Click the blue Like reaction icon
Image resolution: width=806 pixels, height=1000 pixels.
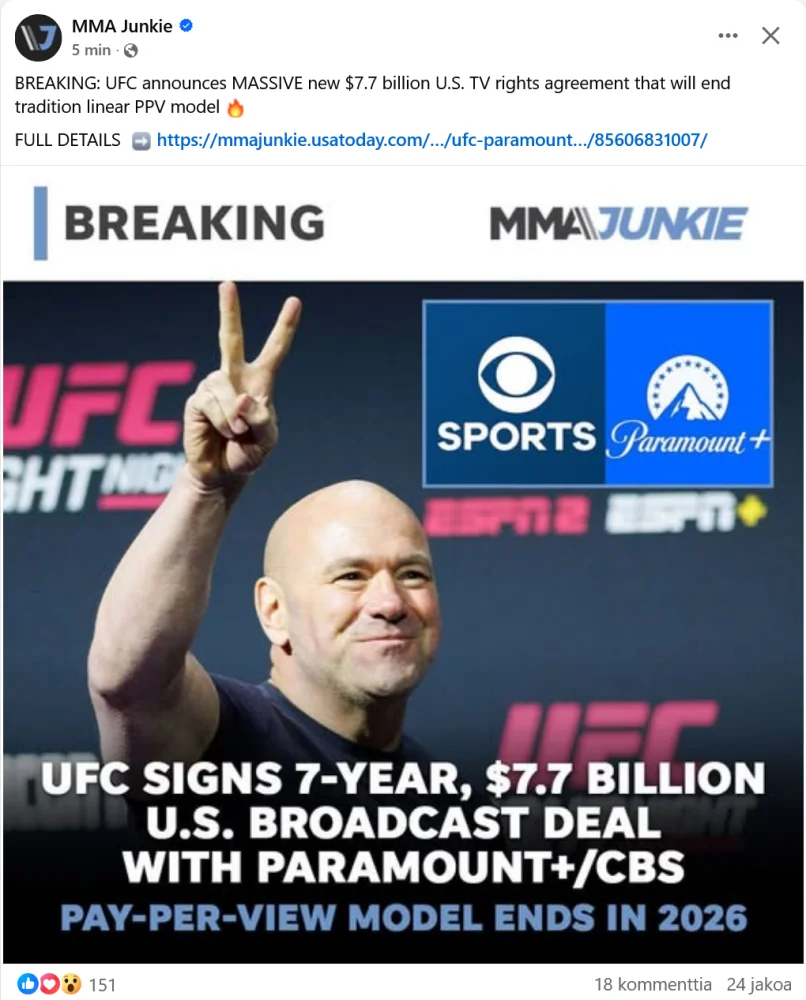[x=27, y=984]
